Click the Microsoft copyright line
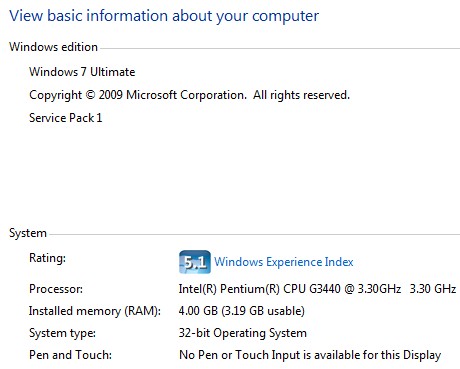The width and height of the screenshot is (460, 369). 189,95
